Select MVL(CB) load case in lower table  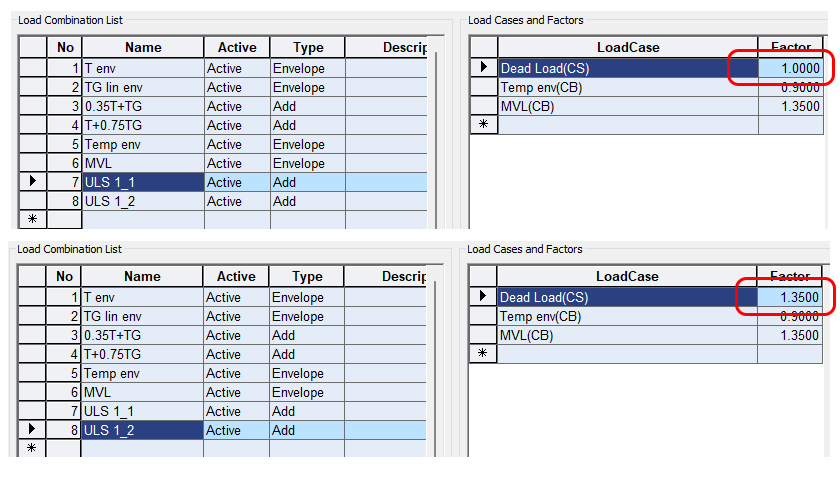(x=627, y=335)
